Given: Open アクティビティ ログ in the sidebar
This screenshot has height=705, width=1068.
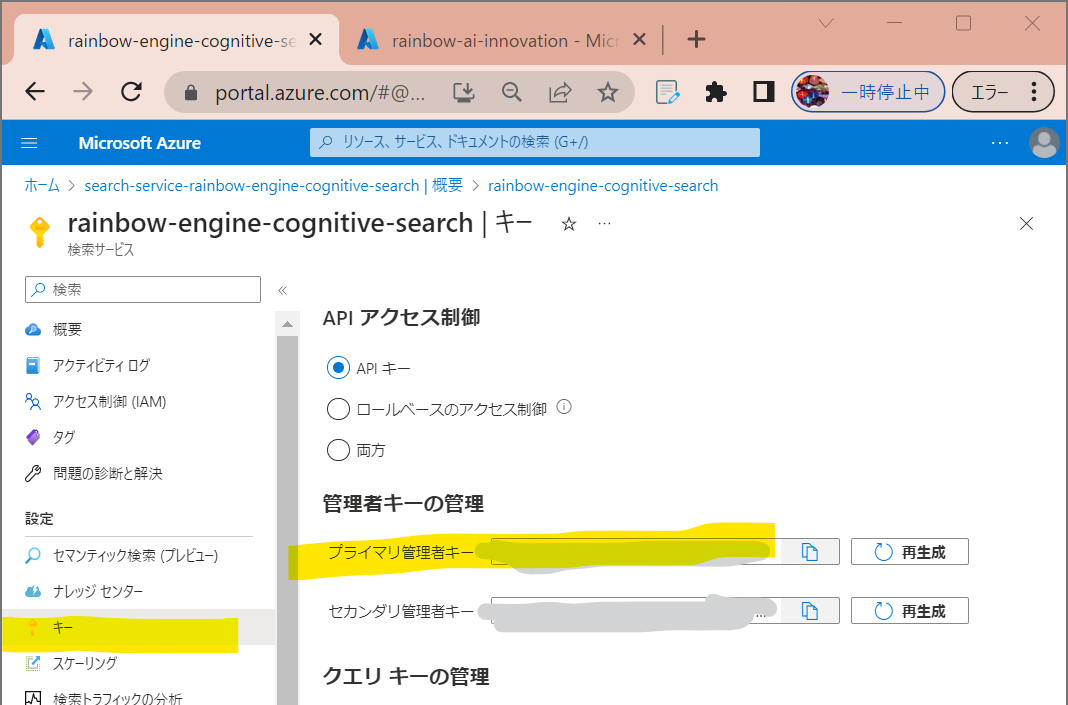Looking at the screenshot, I should pos(138,365).
